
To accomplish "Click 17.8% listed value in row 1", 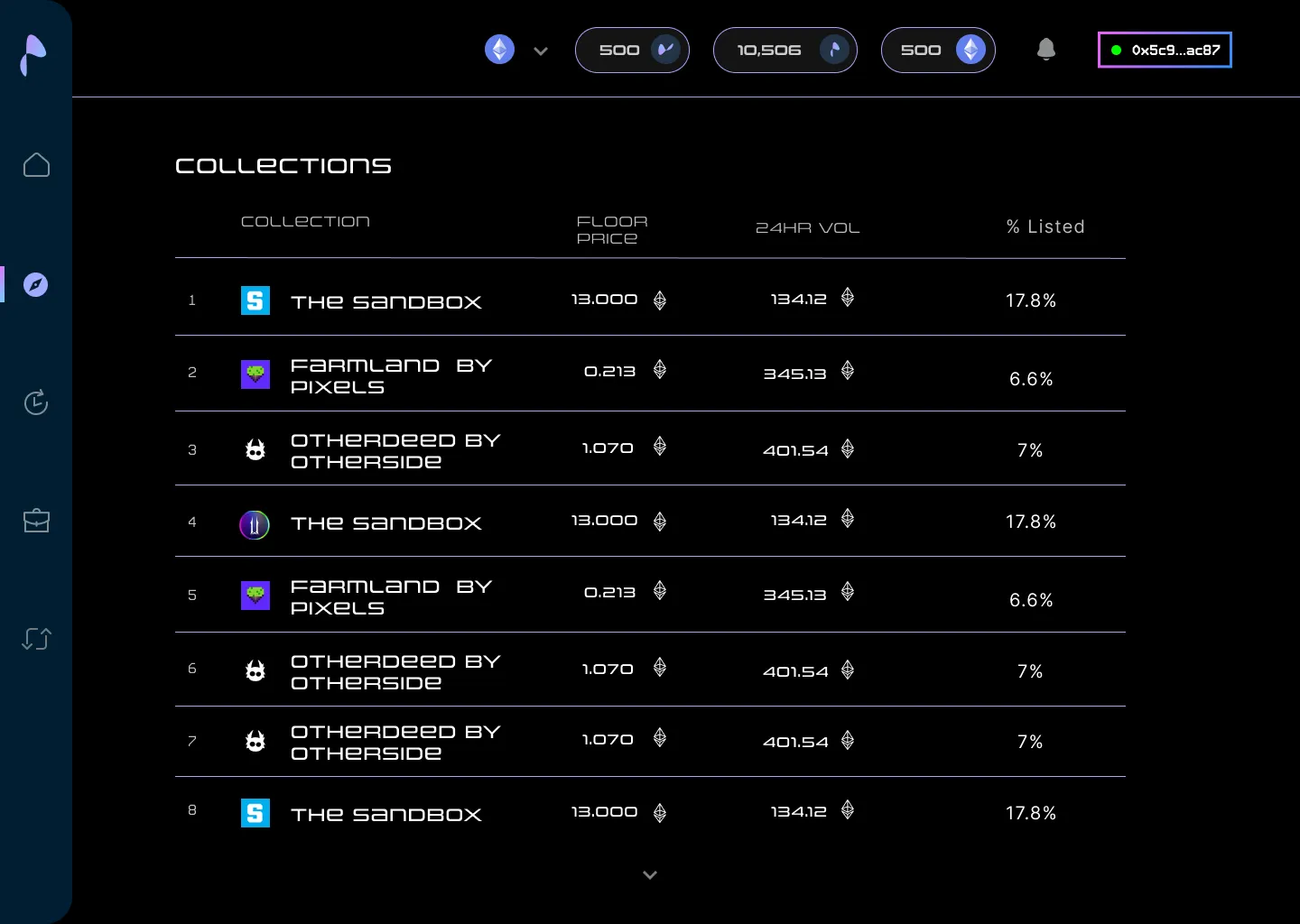I will pos(1031,300).
